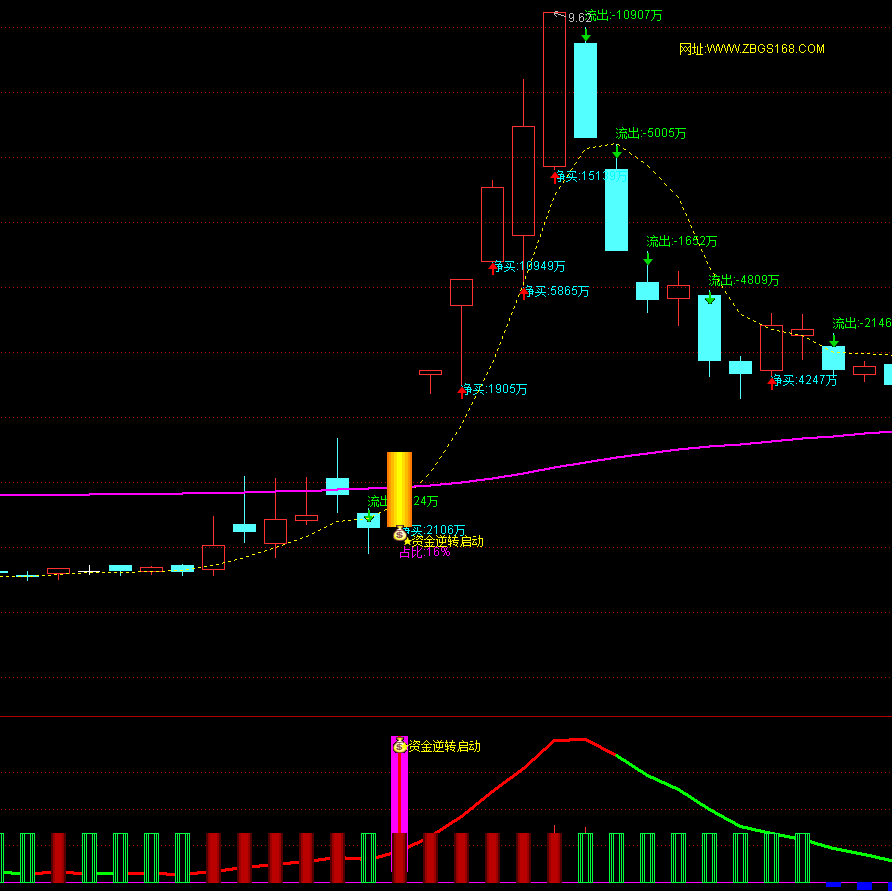Click the 流出:-2146 outflow label
This screenshot has height=891, width=892.
point(861,324)
